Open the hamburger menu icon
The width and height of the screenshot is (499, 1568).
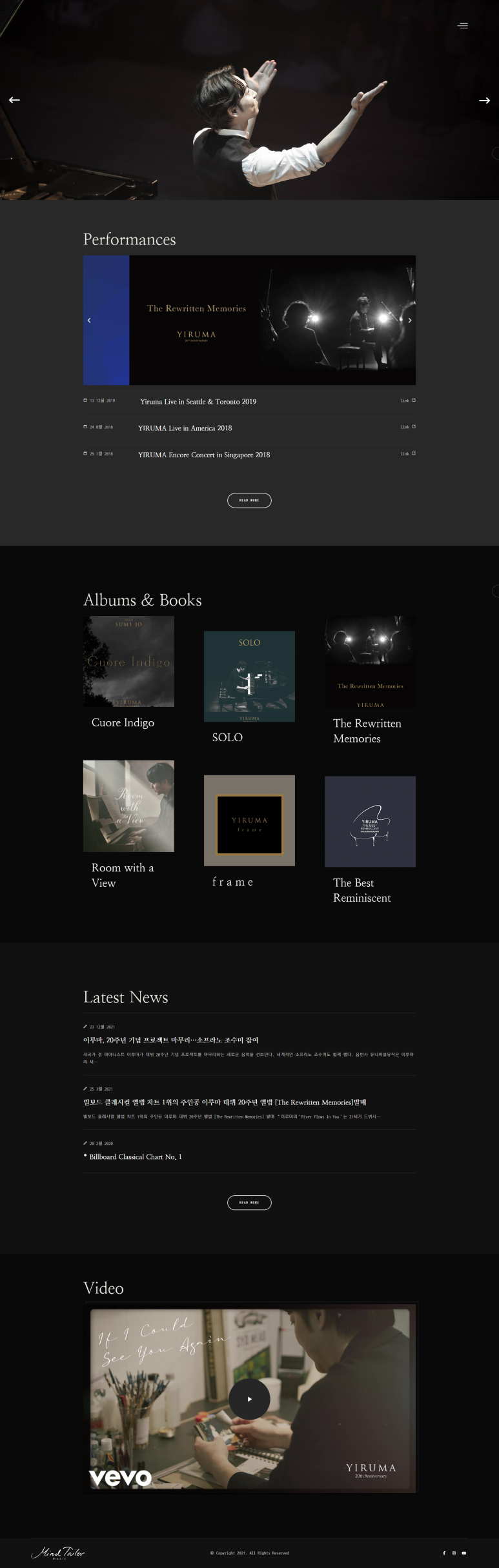pos(463,26)
